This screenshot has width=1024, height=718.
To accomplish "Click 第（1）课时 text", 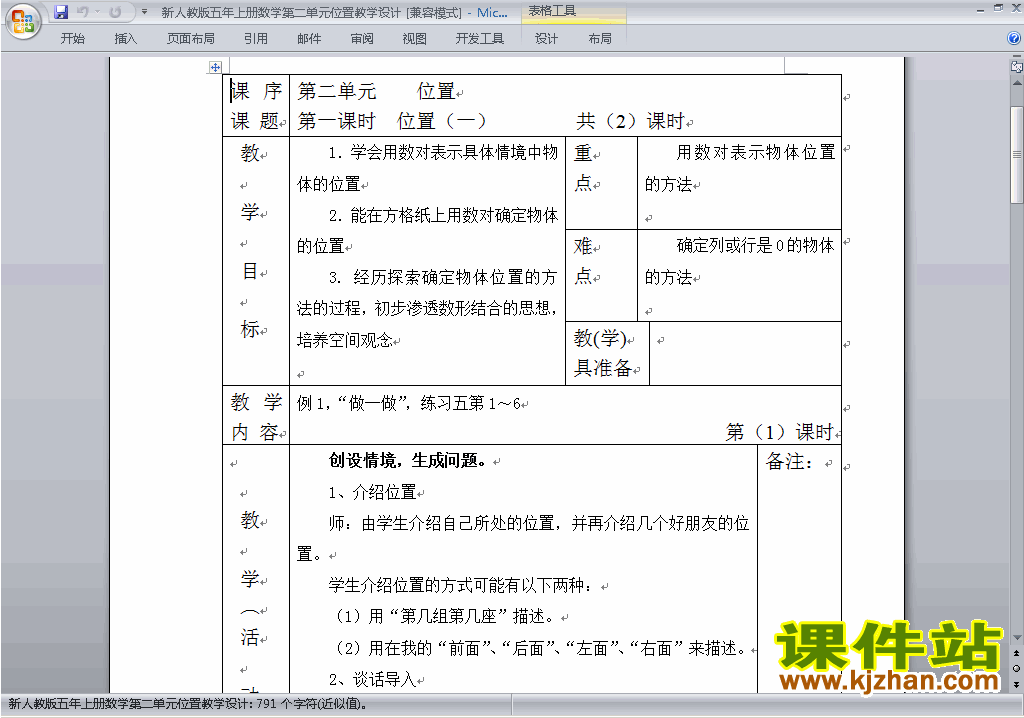I will click(780, 432).
